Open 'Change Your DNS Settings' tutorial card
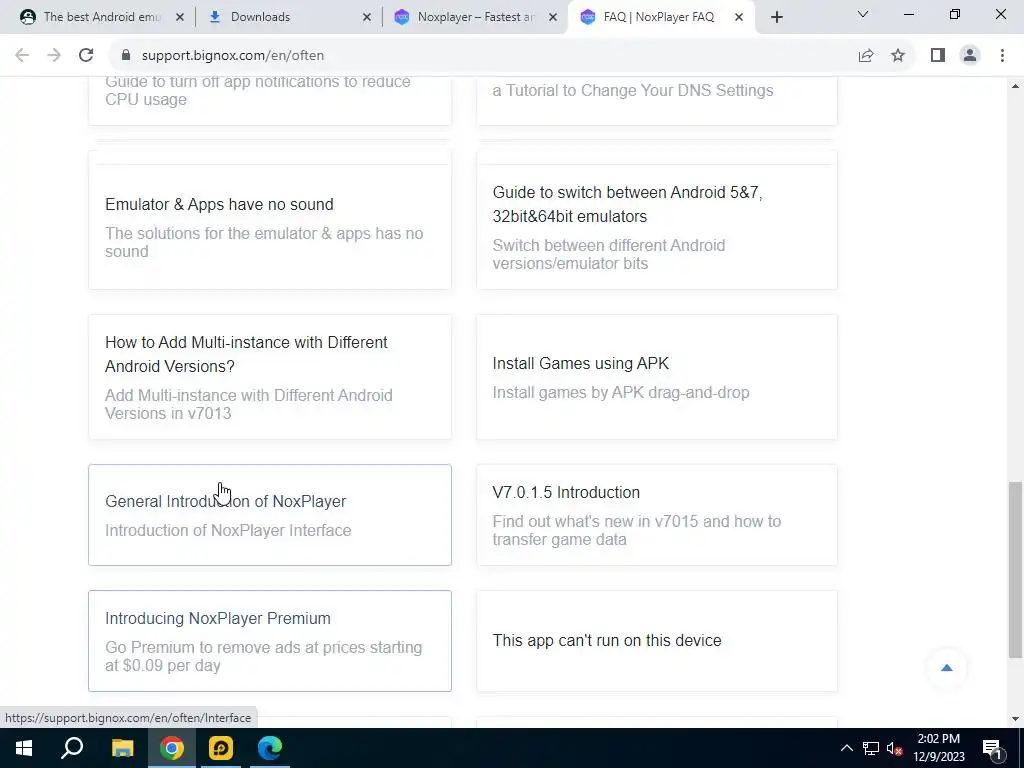The height and width of the screenshot is (768, 1024). (x=656, y=101)
